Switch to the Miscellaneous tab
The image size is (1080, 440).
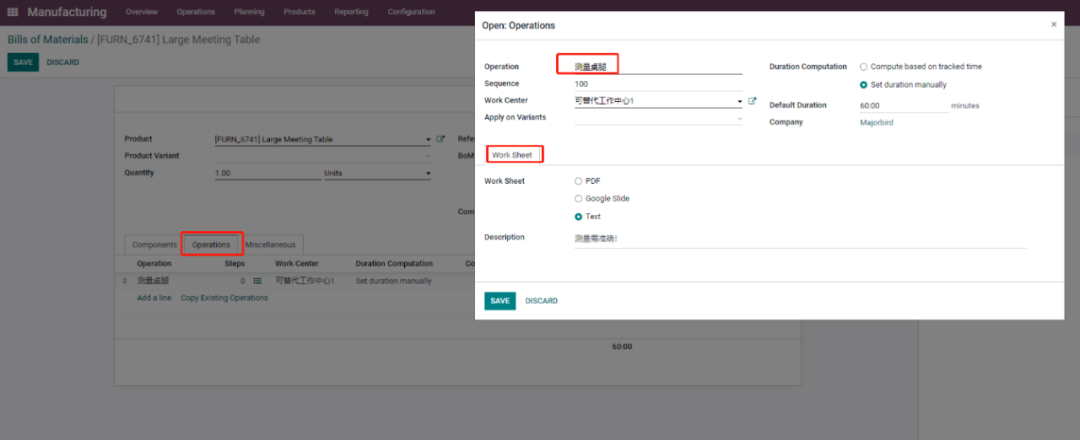pyautogui.click(x=270, y=244)
